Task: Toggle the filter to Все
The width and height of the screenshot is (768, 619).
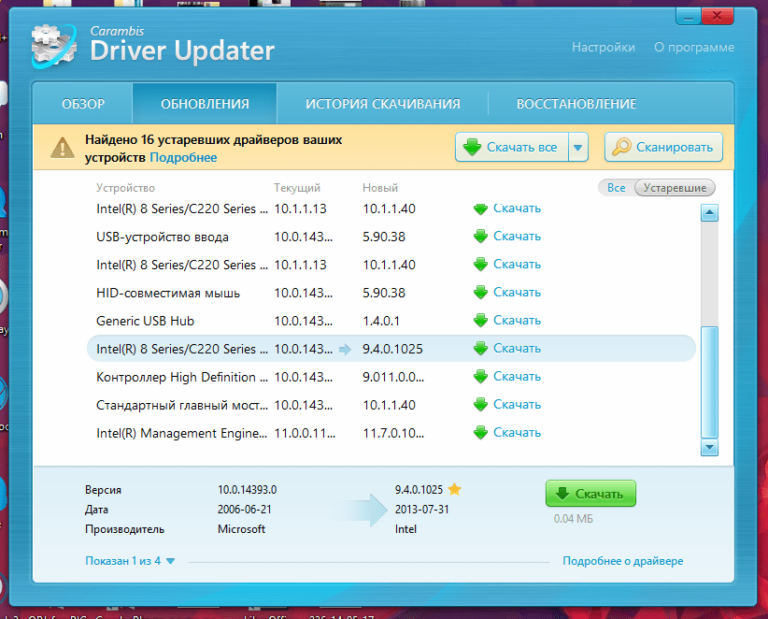Action: click(616, 188)
